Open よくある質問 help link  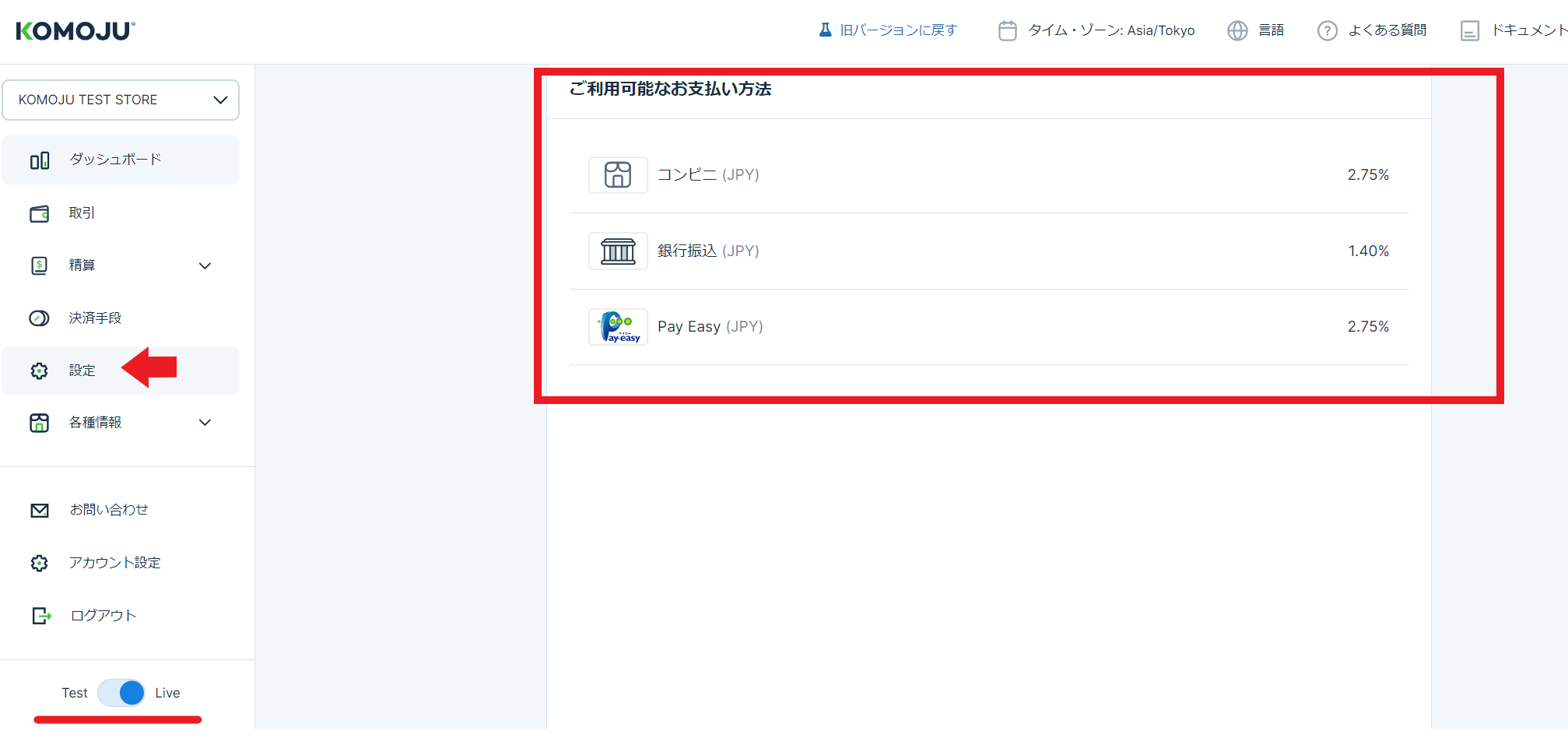click(x=1386, y=30)
